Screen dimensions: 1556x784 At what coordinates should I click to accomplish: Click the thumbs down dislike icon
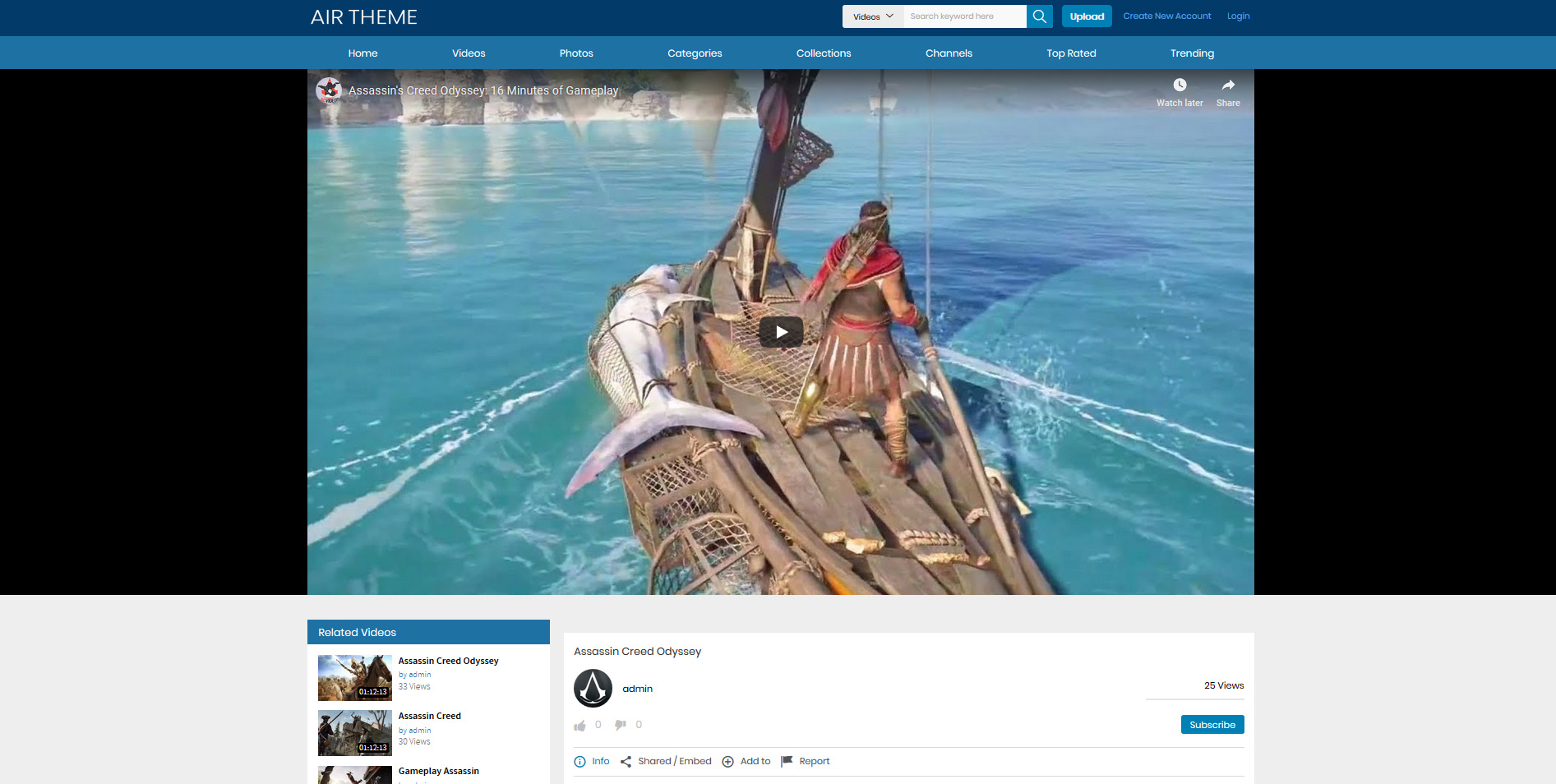[621, 725]
